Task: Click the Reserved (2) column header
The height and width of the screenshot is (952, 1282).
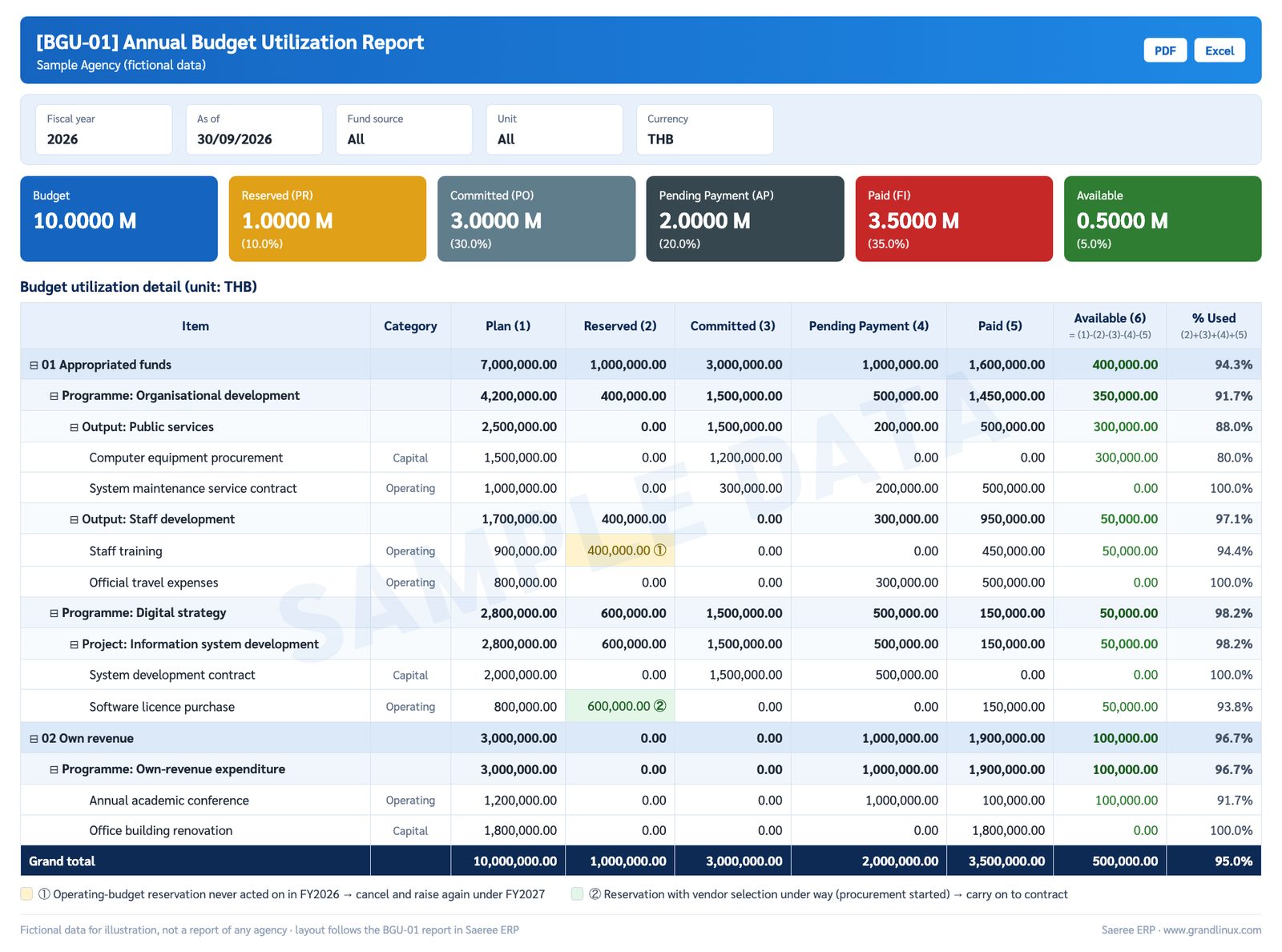Action: pos(620,325)
